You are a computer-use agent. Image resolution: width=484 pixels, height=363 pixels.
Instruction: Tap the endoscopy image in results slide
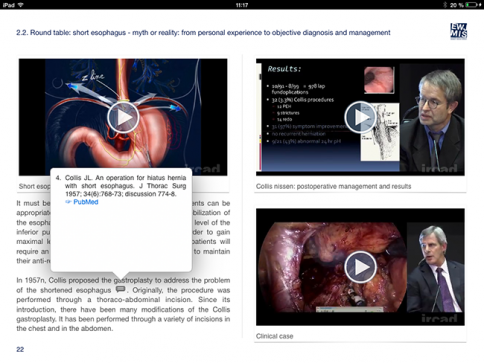379,80
